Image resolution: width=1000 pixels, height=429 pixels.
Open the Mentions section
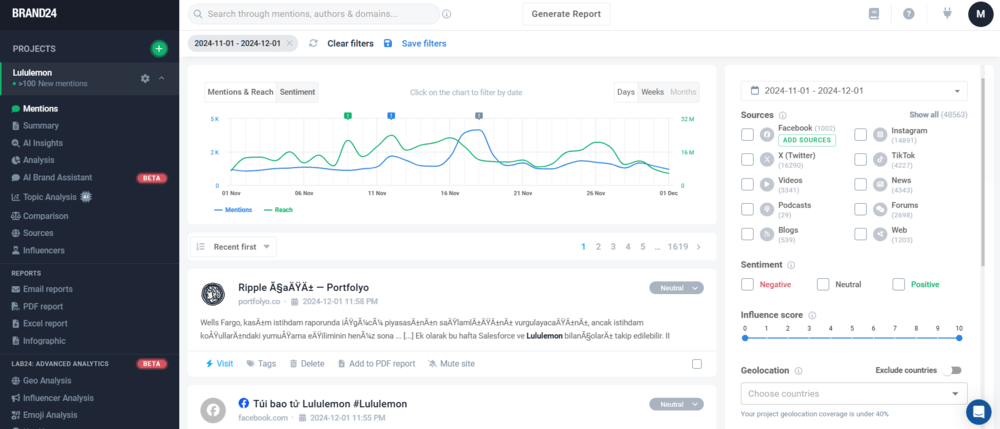[x=40, y=108]
